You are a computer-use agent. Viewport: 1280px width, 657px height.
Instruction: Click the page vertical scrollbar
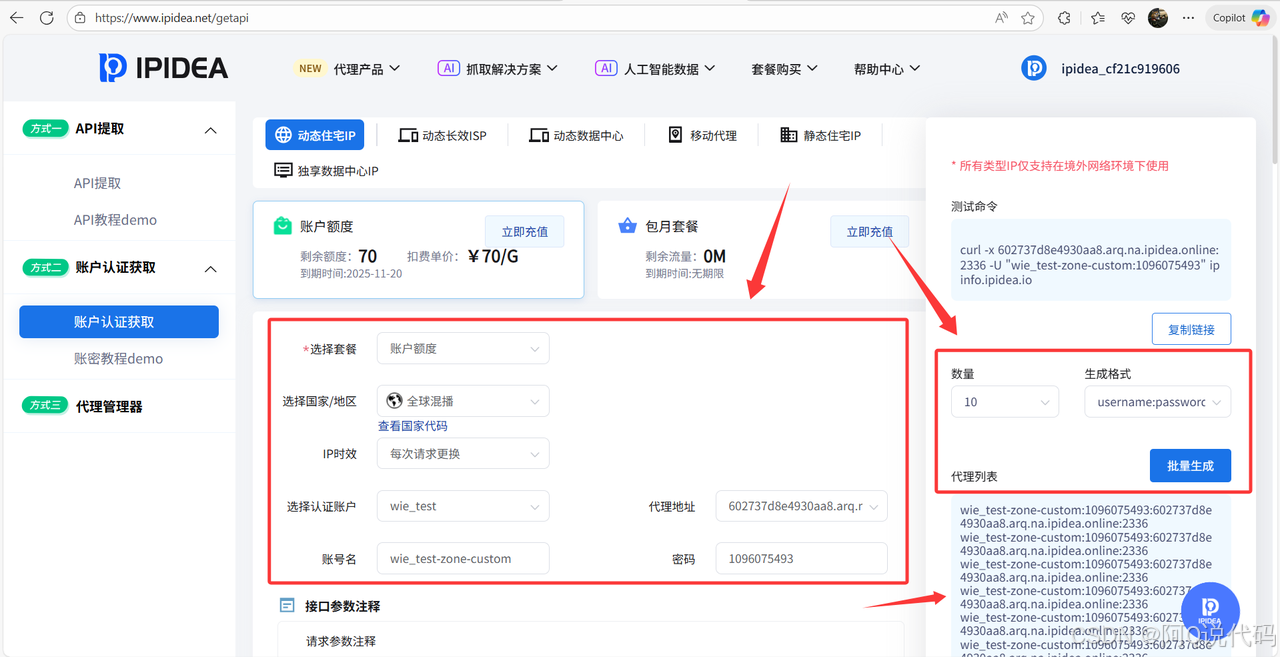coord(1274,100)
